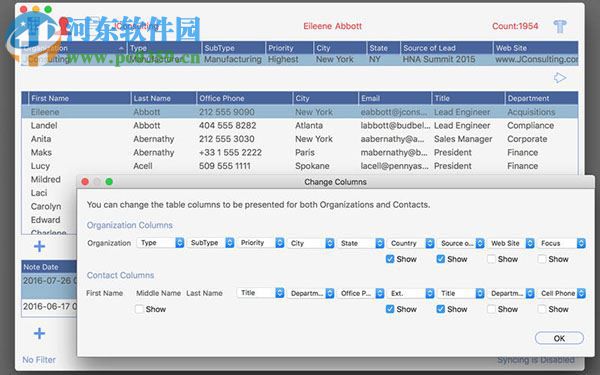Click the Eileene Abbott name heading
This screenshot has width=600, height=375.
click(333, 26)
